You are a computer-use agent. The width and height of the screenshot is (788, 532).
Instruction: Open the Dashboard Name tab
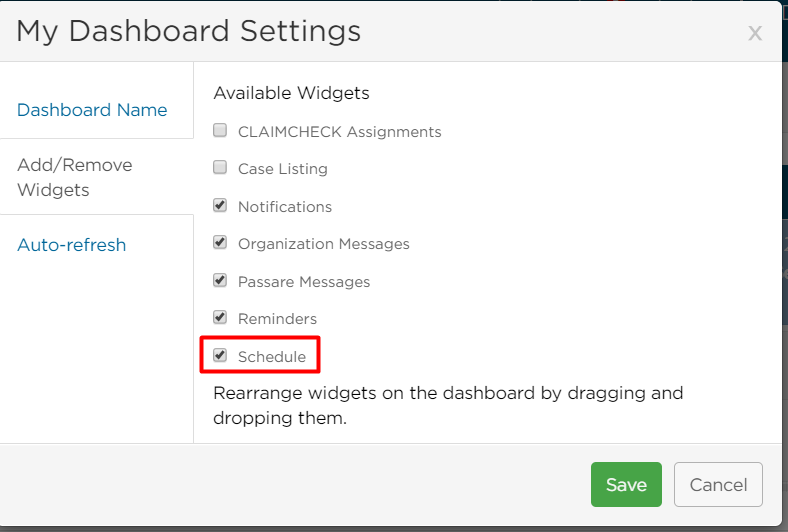click(x=92, y=110)
